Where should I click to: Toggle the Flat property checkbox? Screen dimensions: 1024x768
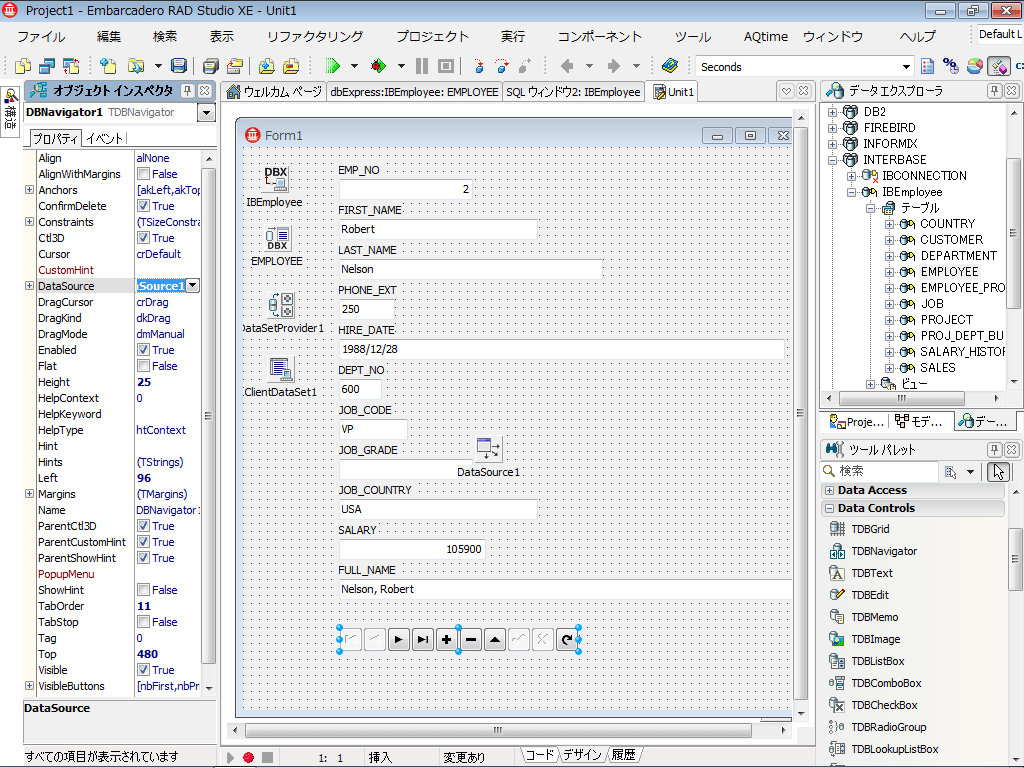click(x=144, y=366)
